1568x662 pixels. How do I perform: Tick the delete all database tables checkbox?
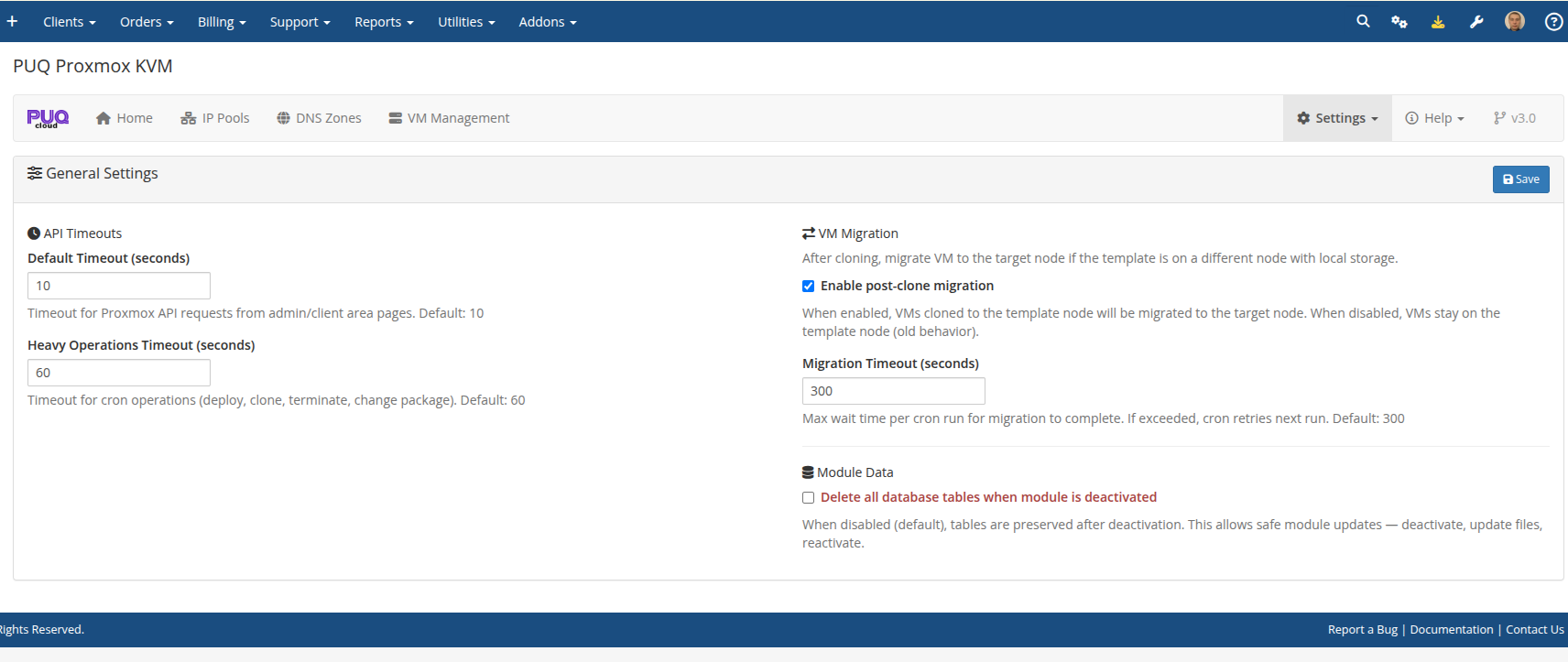(x=808, y=497)
